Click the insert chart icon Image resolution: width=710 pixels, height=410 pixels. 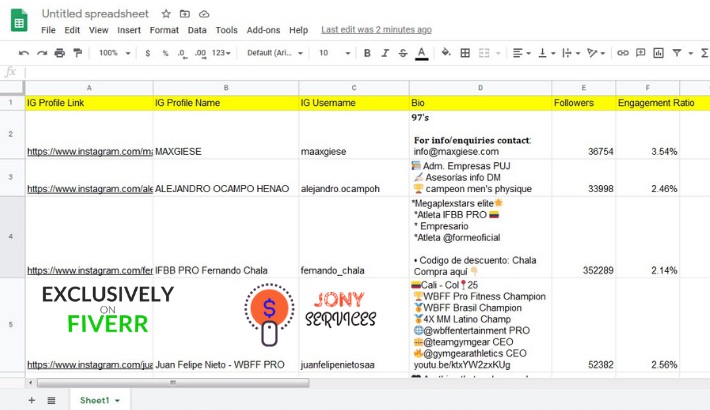pyautogui.click(x=659, y=53)
